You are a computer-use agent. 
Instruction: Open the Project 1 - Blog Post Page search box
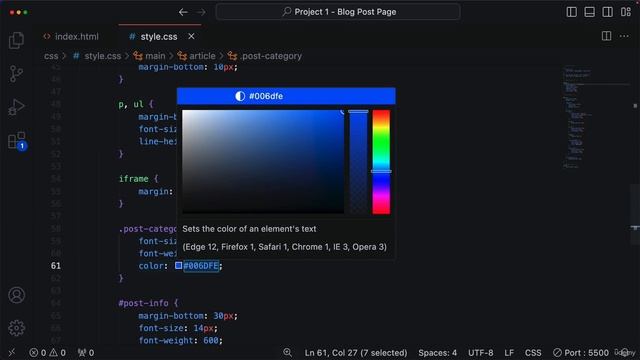(338, 12)
